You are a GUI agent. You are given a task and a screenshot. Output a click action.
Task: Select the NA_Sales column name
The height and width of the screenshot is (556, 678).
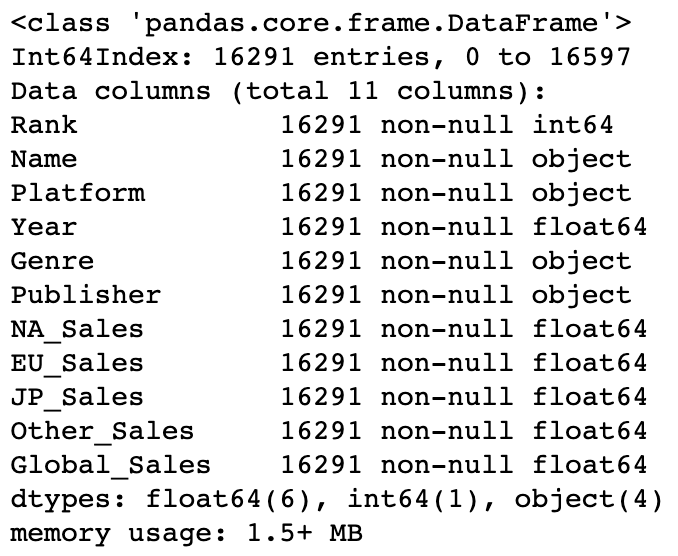click(x=78, y=329)
